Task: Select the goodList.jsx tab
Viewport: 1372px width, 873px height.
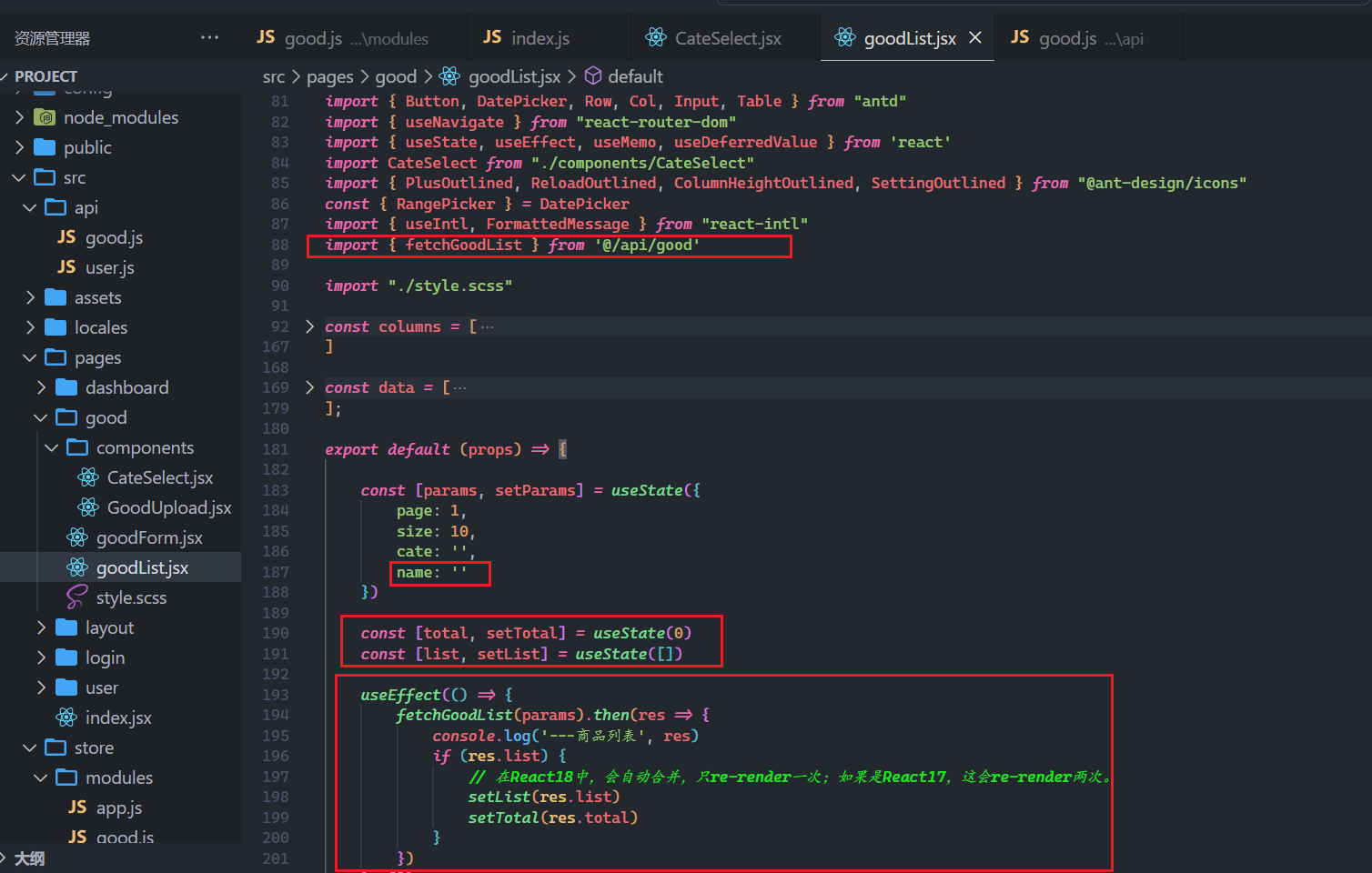Action: coord(907,37)
